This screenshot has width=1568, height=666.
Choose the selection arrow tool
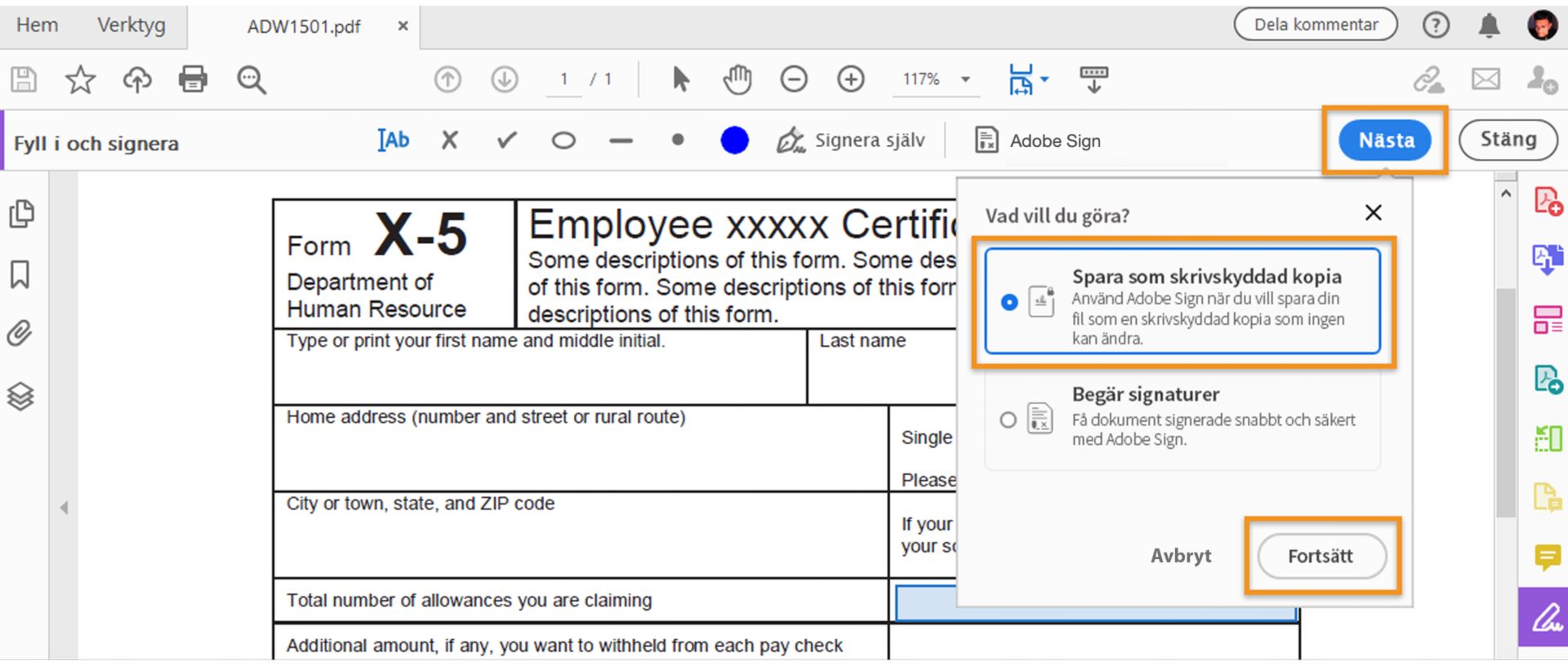pos(680,79)
